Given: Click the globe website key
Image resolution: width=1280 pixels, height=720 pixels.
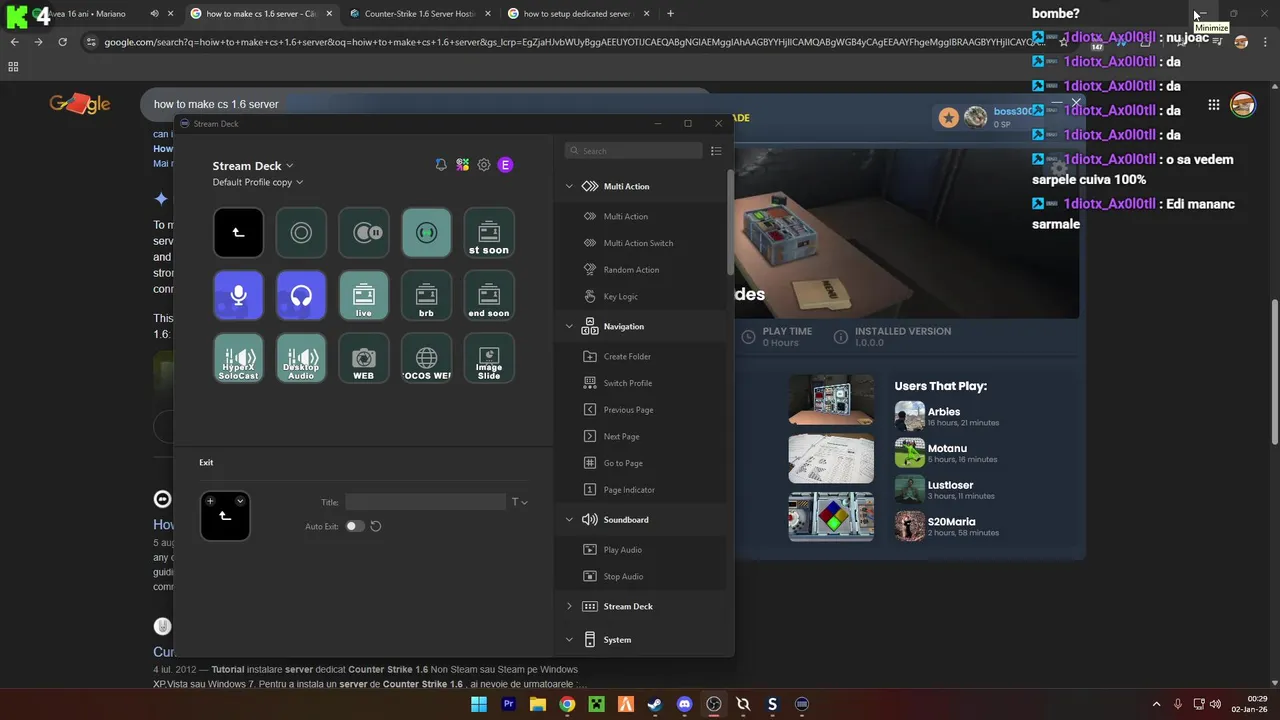Looking at the screenshot, I should coord(426,359).
